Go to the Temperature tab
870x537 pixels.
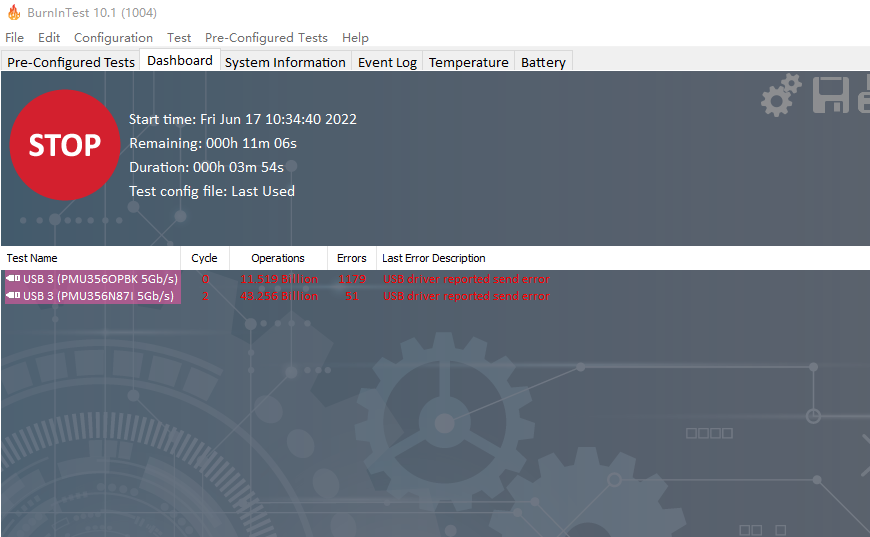coord(468,62)
